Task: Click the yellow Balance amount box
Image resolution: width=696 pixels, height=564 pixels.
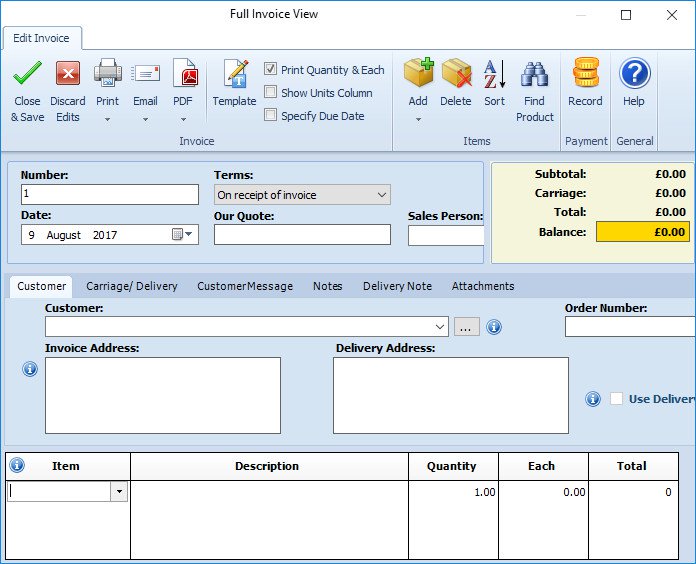Action: coord(642,232)
